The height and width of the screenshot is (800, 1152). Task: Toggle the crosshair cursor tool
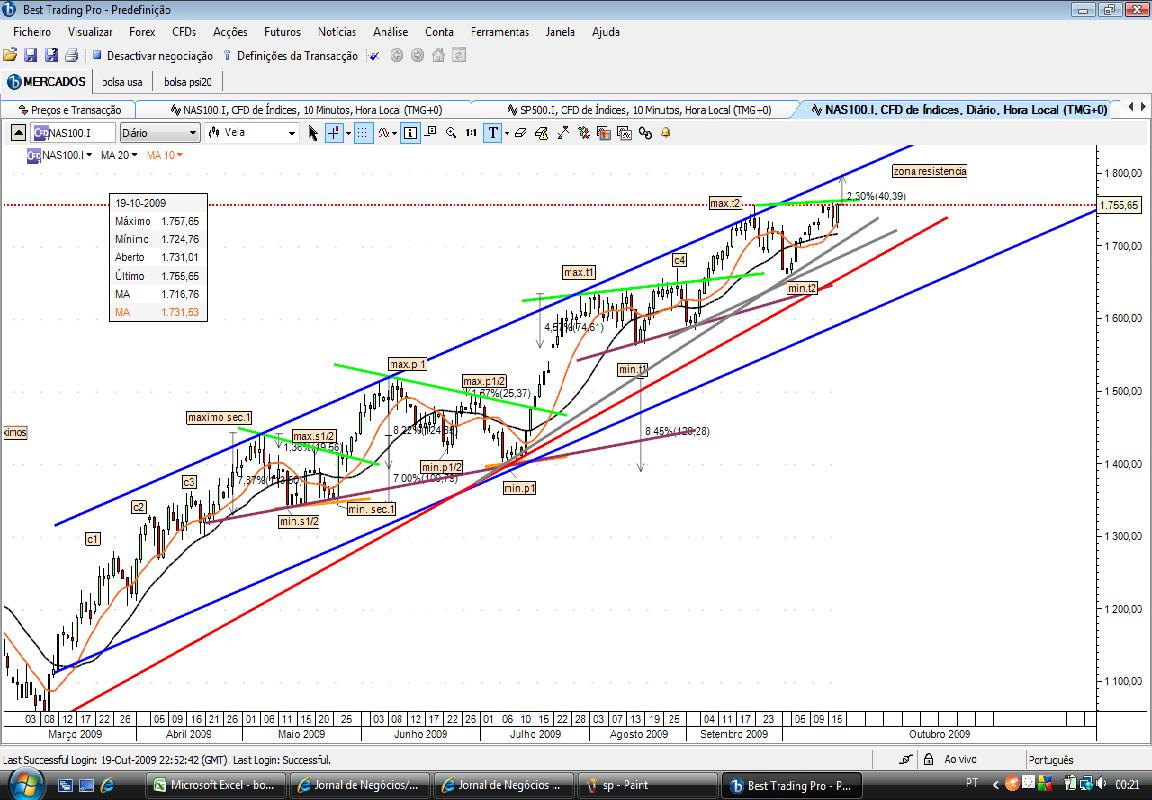[x=334, y=133]
